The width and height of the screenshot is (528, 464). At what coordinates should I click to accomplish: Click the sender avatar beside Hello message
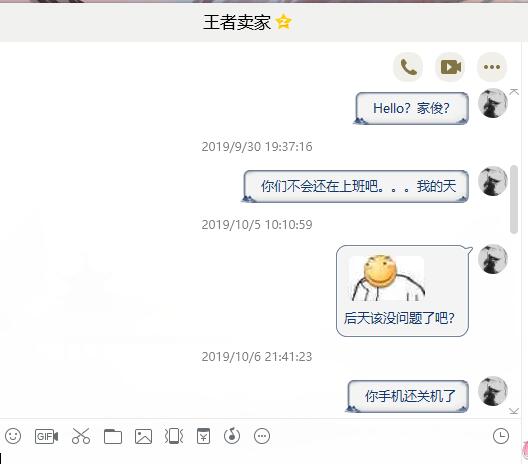tap(492, 103)
